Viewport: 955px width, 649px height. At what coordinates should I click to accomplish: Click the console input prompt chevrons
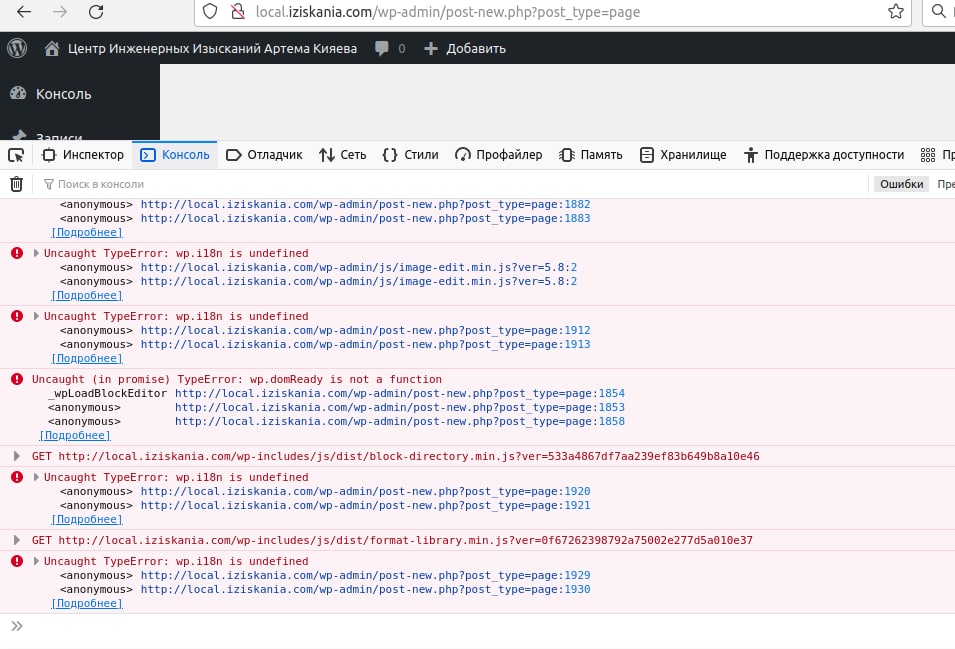16,626
